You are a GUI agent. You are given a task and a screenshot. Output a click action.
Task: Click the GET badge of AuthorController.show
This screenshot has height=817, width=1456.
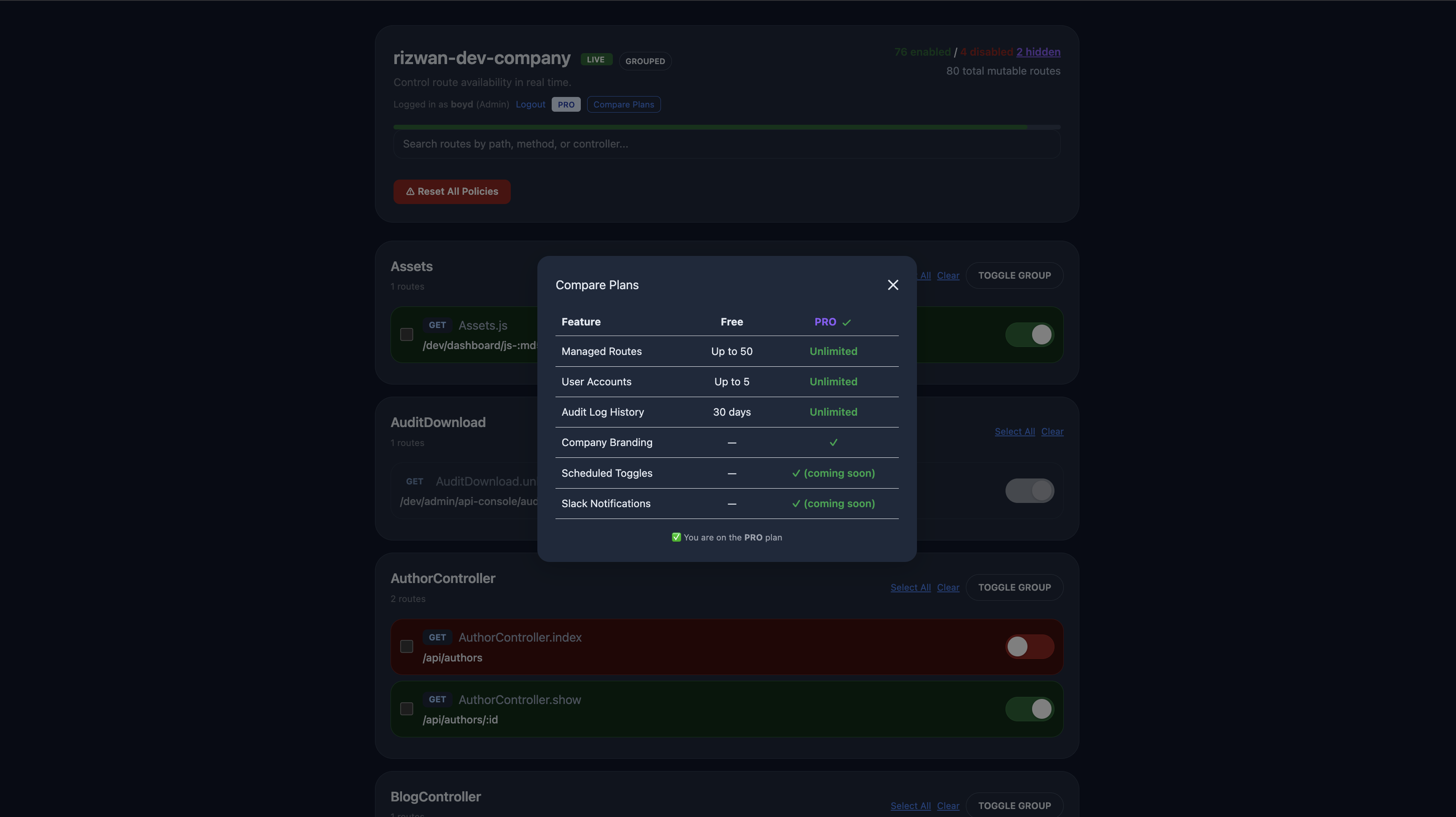pyautogui.click(x=437, y=699)
